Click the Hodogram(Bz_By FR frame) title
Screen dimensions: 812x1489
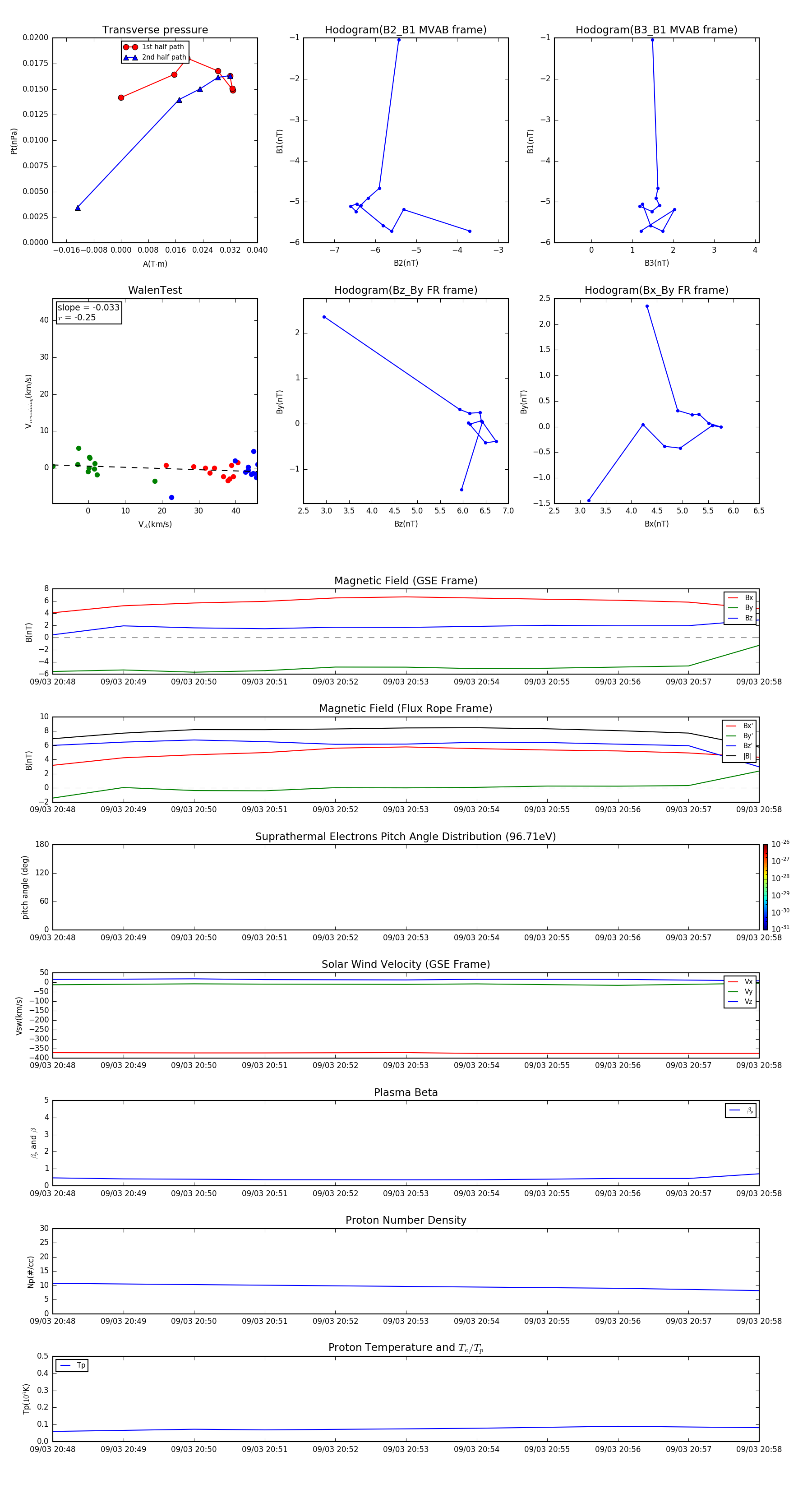[x=406, y=290]
